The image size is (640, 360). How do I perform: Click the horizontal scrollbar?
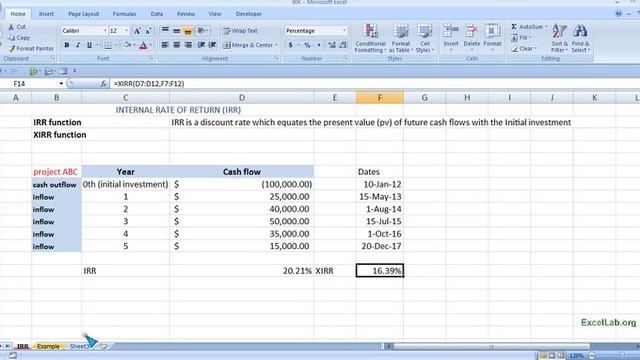[x=491, y=347]
